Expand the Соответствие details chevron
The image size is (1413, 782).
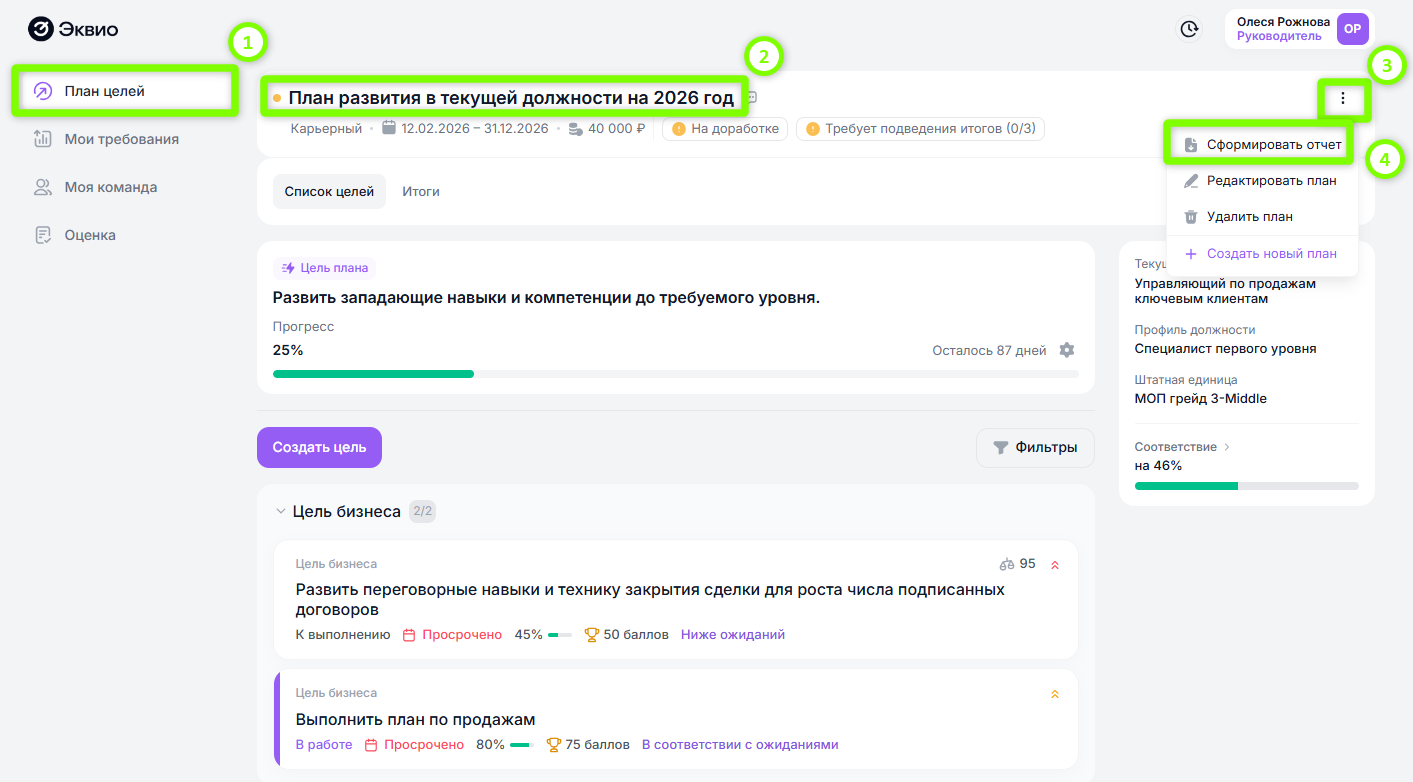click(x=1227, y=447)
